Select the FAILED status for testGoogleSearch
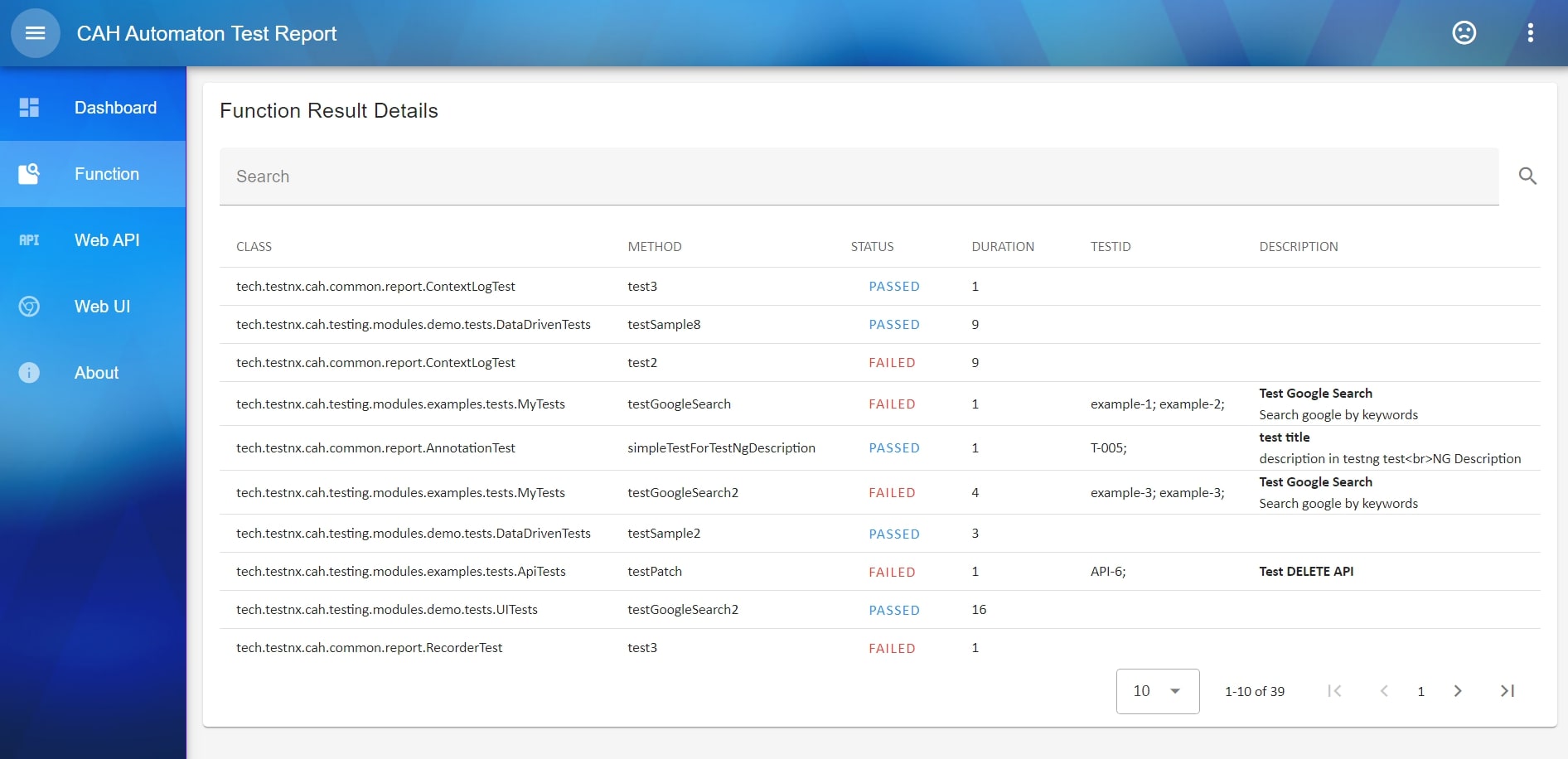1568x759 pixels. 892,404
